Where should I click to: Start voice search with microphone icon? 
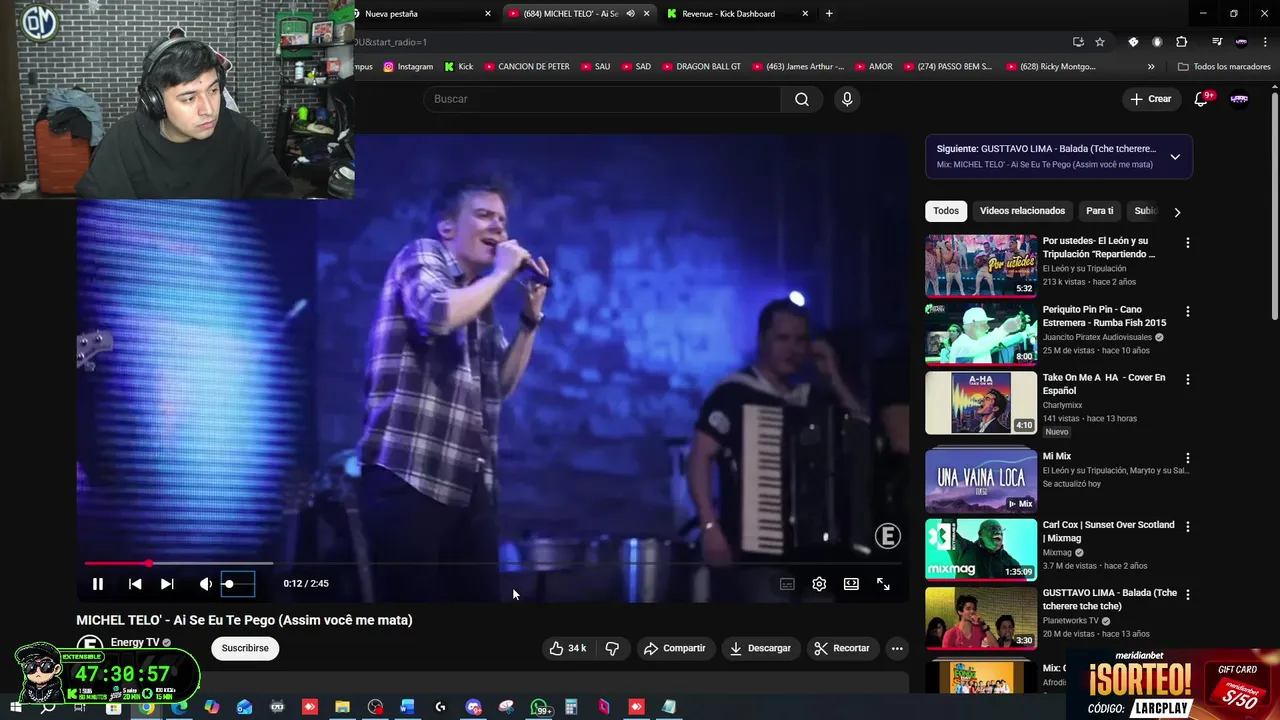pos(847,99)
